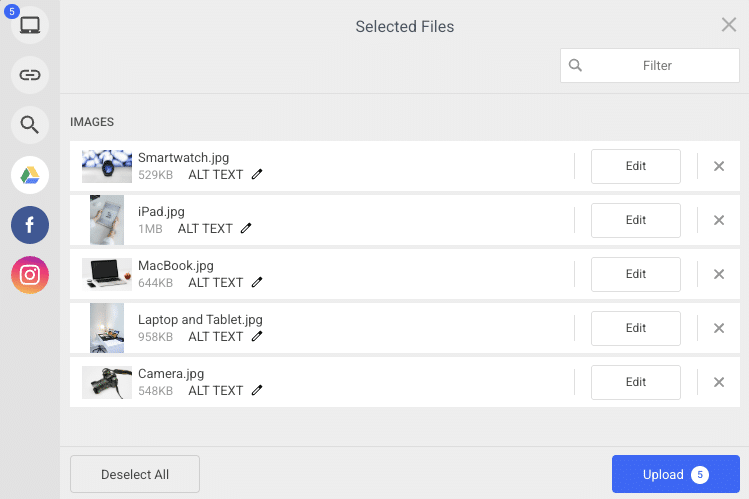Remove iPad.jpg with its X icon
The width and height of the screenshot is (749, 499).
click(x=719, y=220)
